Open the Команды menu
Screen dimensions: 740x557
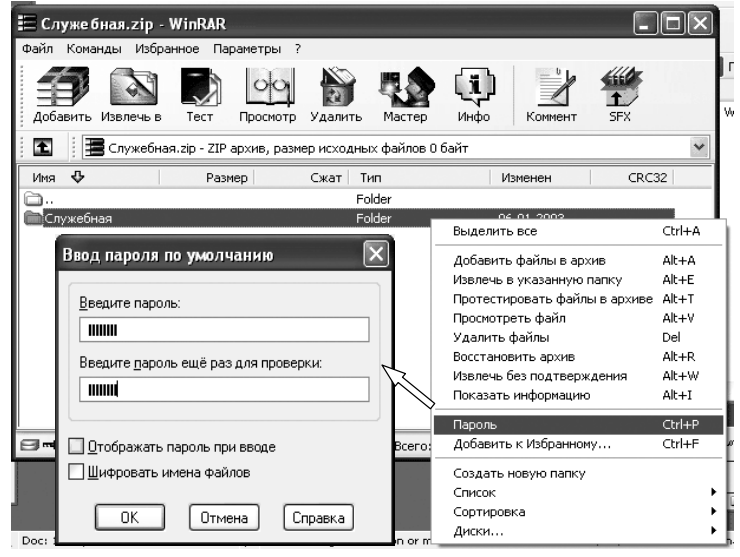94,49
